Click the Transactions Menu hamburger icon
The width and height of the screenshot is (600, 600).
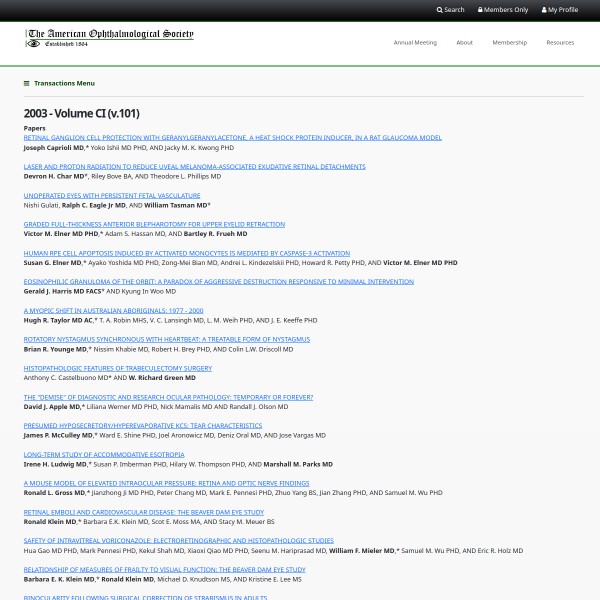click(27, 83)
